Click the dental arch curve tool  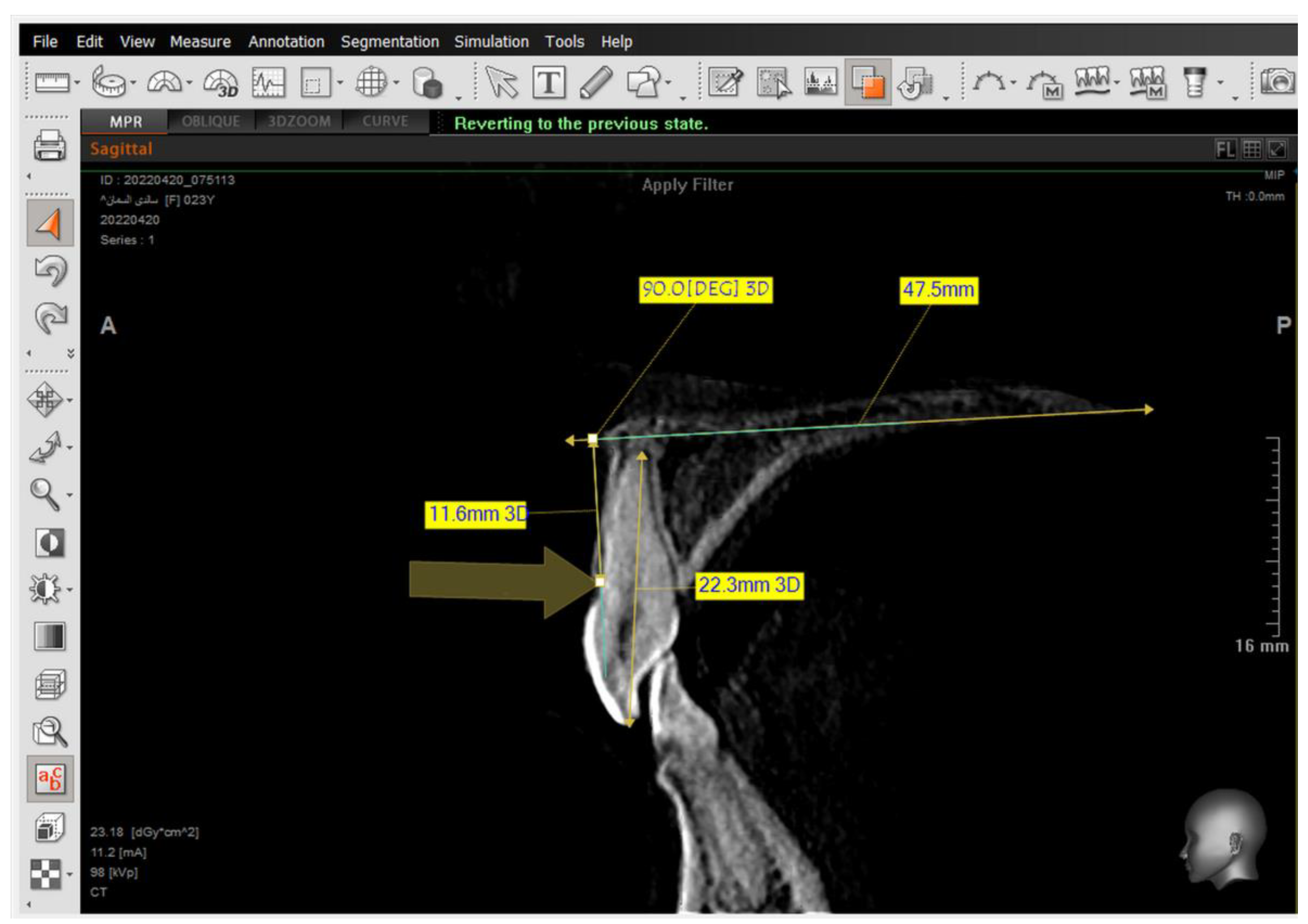pos(989,82)
